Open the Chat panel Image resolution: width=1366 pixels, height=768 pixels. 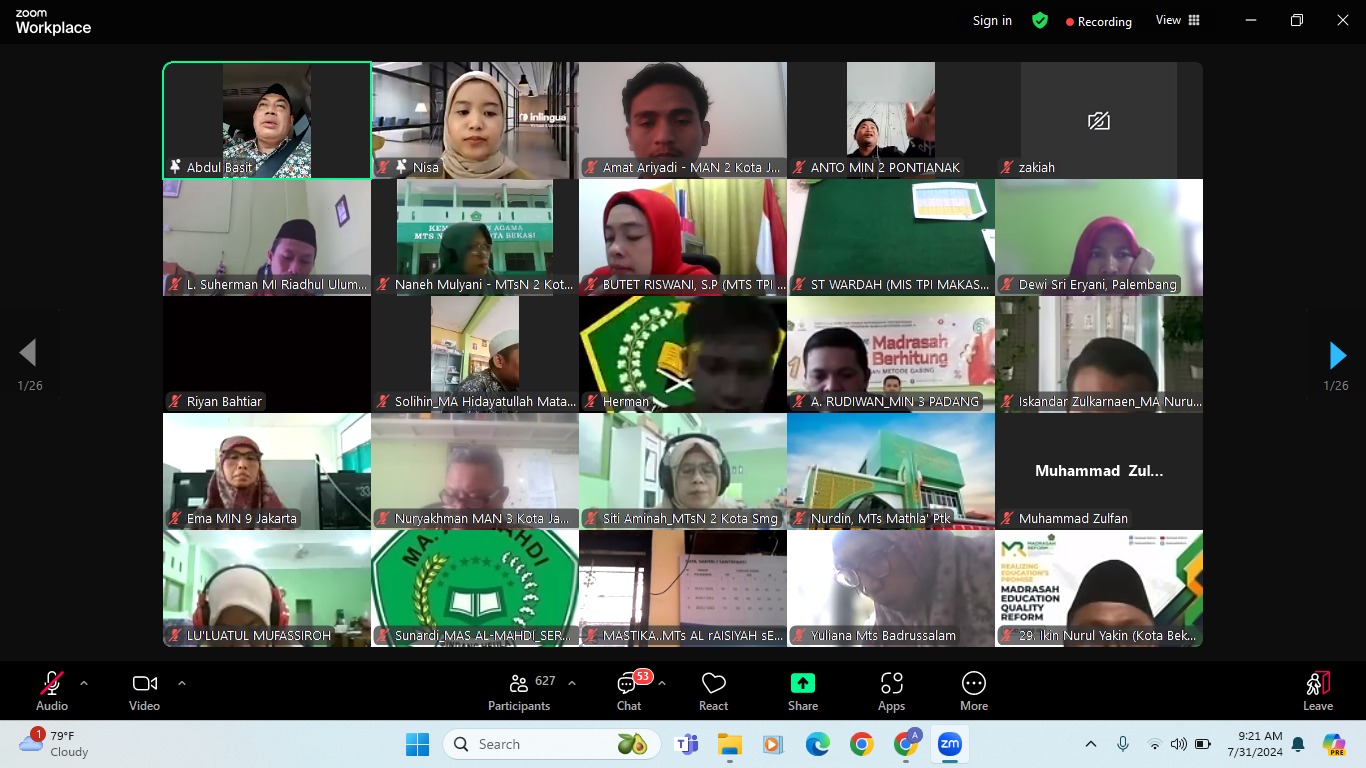coord(629,691)
